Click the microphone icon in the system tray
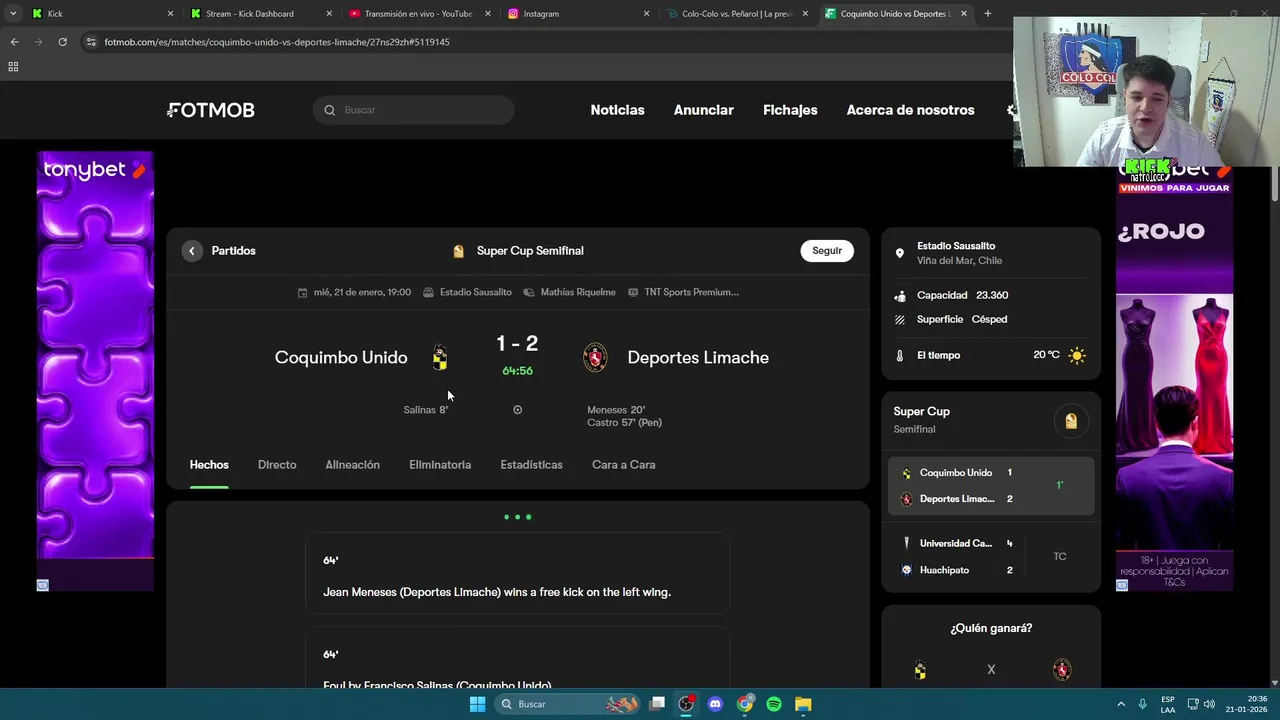This screenshot has height=720, width=1280. tap(1142, 704)
